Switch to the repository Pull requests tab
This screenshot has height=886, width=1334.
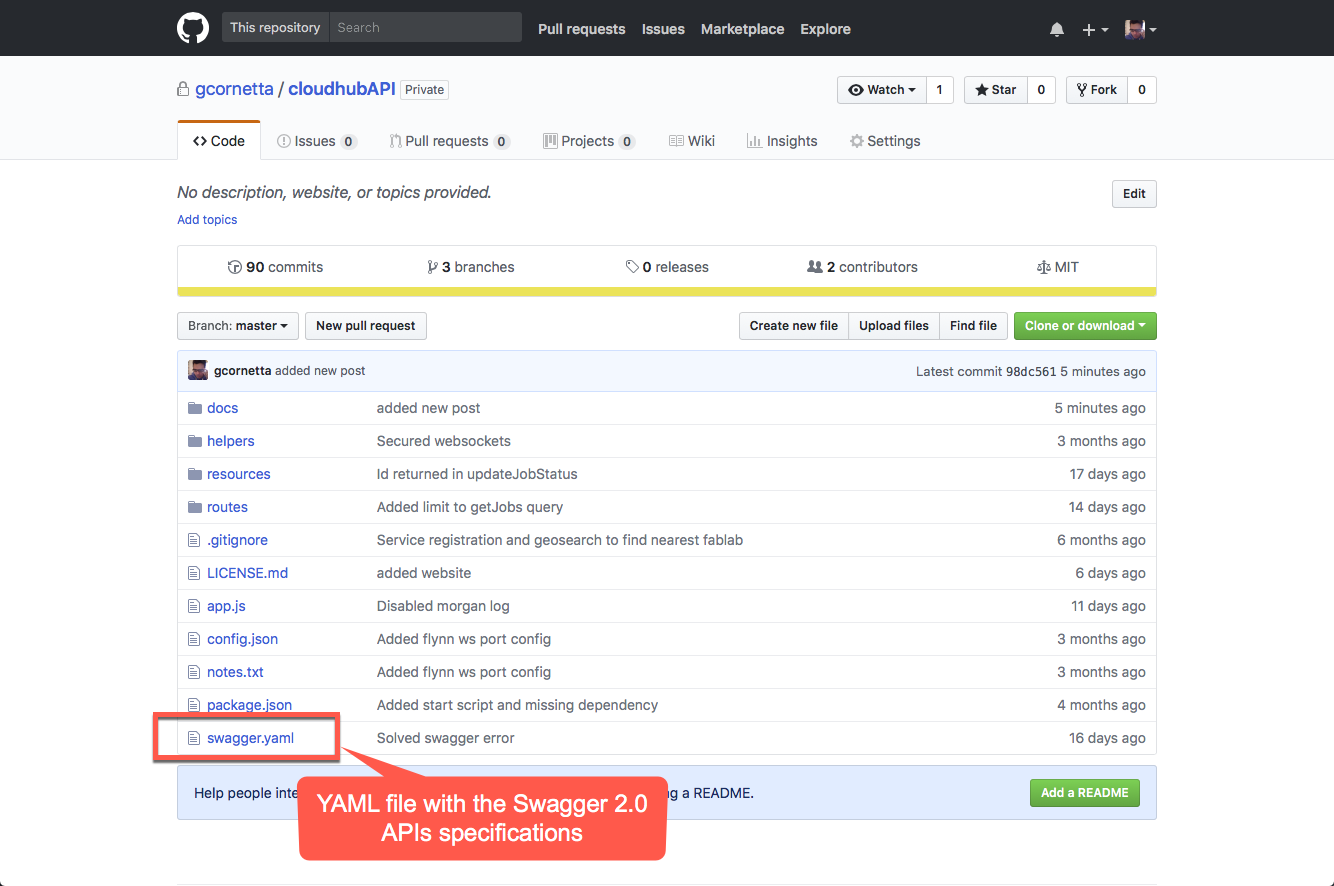[449, 141]
